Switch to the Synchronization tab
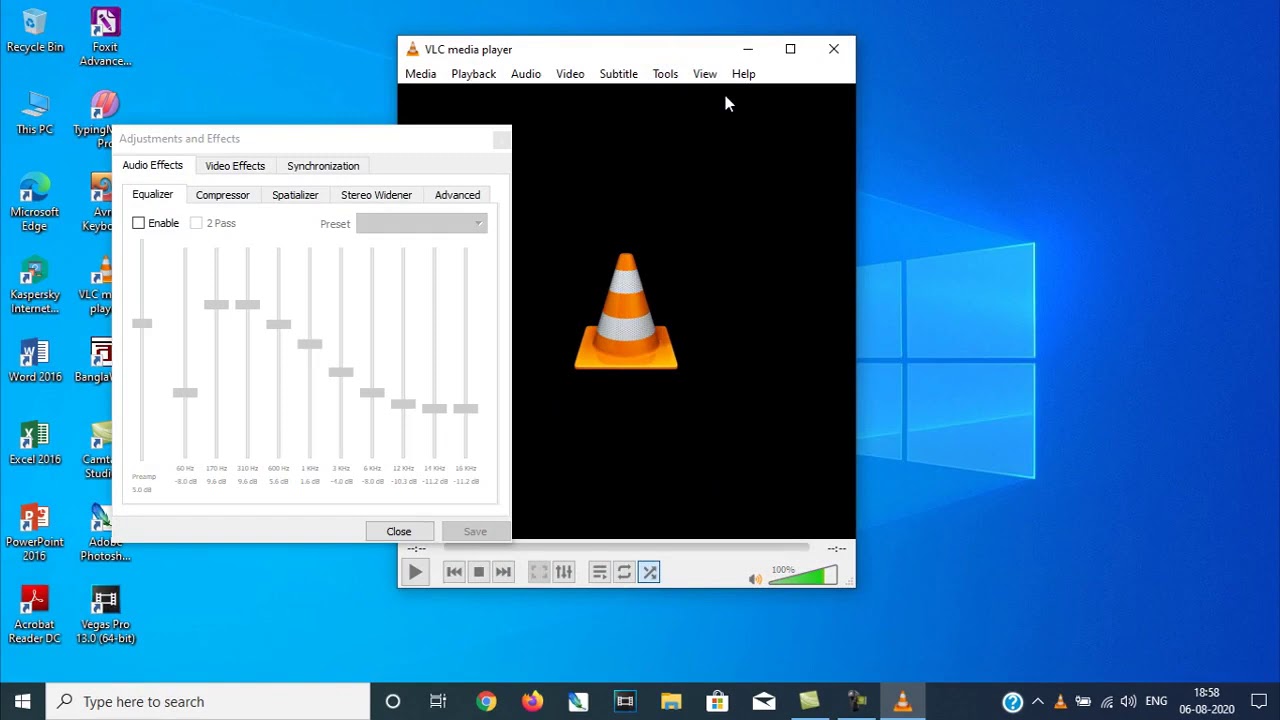The width and height of the screenshot is (1280, 720). coord(323,166)
